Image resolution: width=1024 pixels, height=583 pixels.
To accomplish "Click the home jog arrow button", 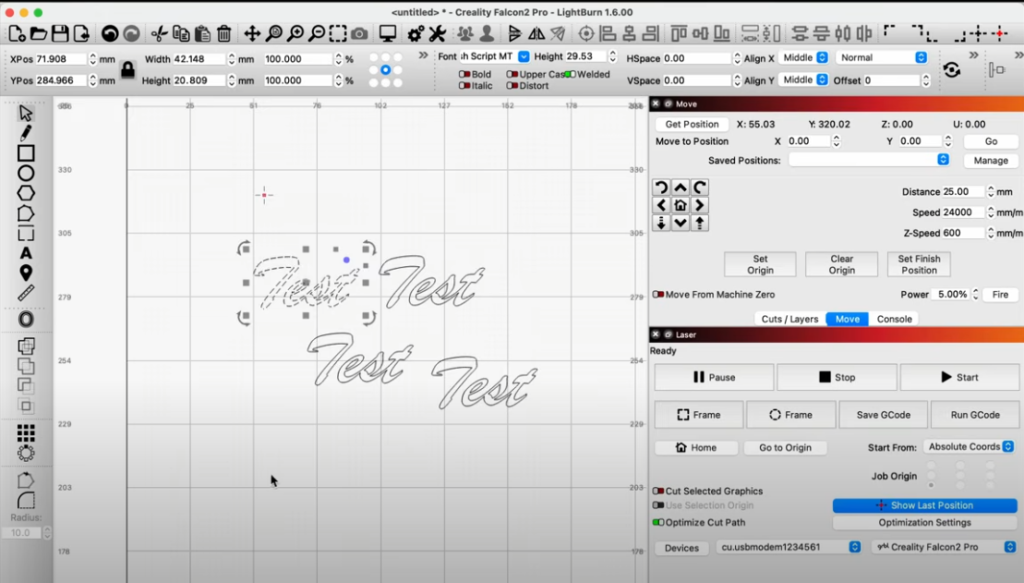I will click(680, 205).
